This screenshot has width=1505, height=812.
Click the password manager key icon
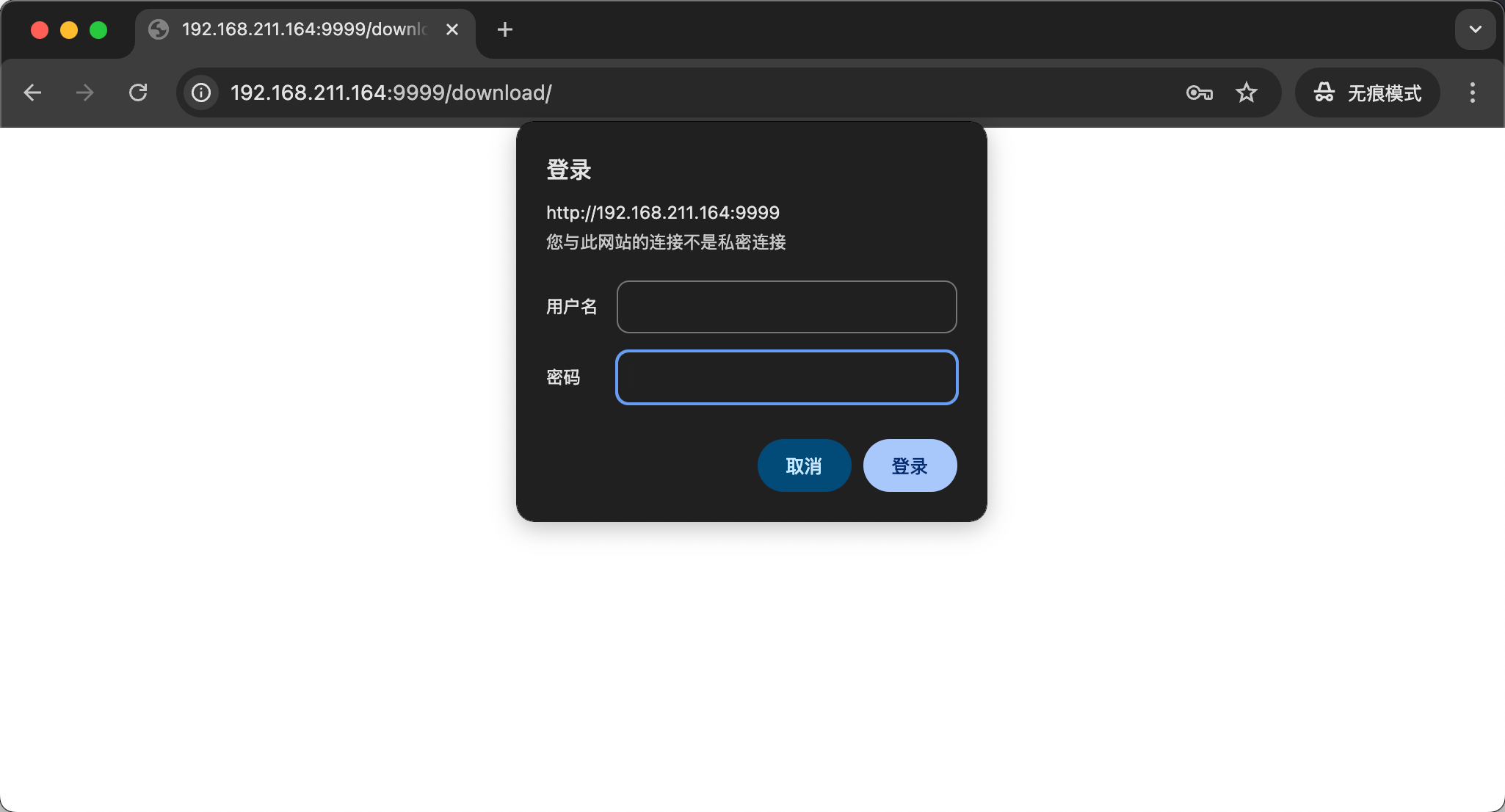coord(1199,93)
